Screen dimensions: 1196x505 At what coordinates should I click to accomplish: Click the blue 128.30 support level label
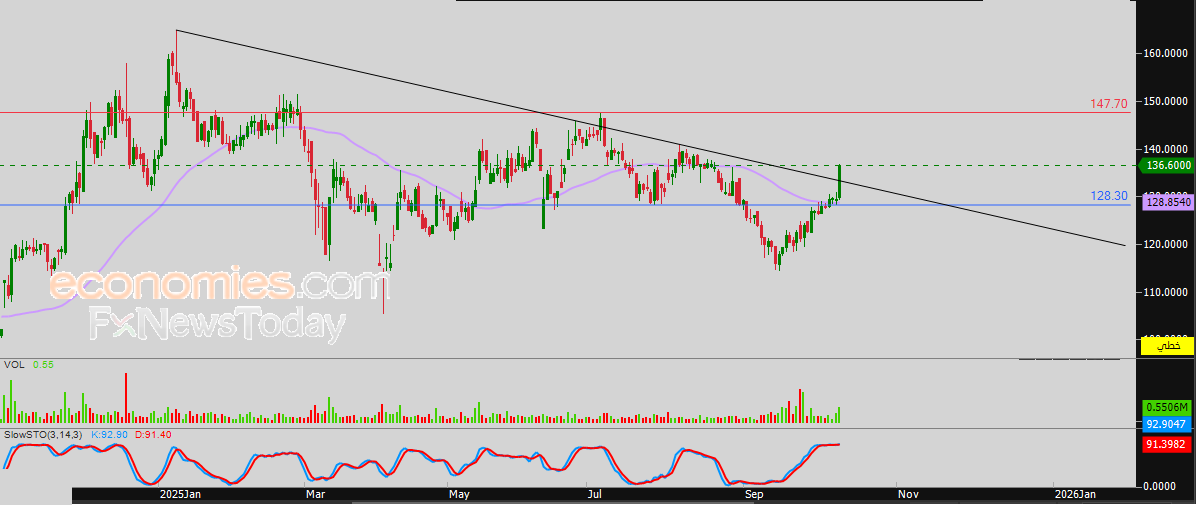tap(1108, 197)
